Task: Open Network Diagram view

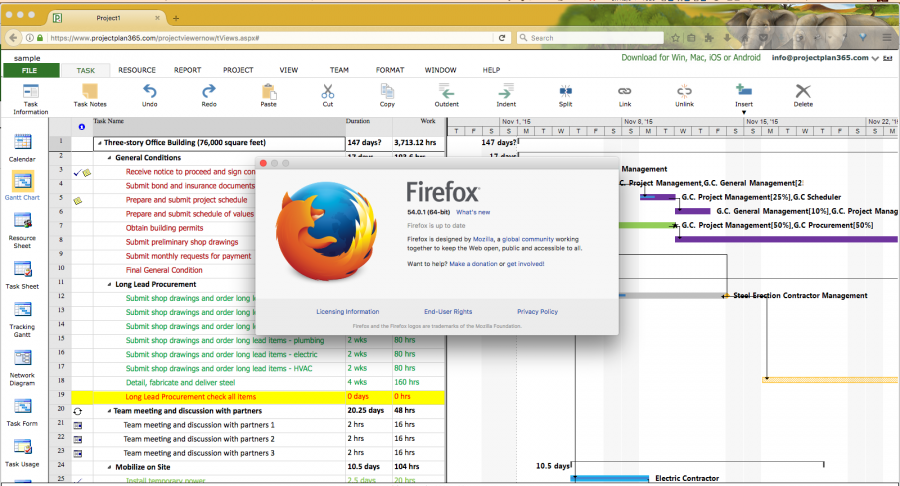Action: click(x=22, y=368)
